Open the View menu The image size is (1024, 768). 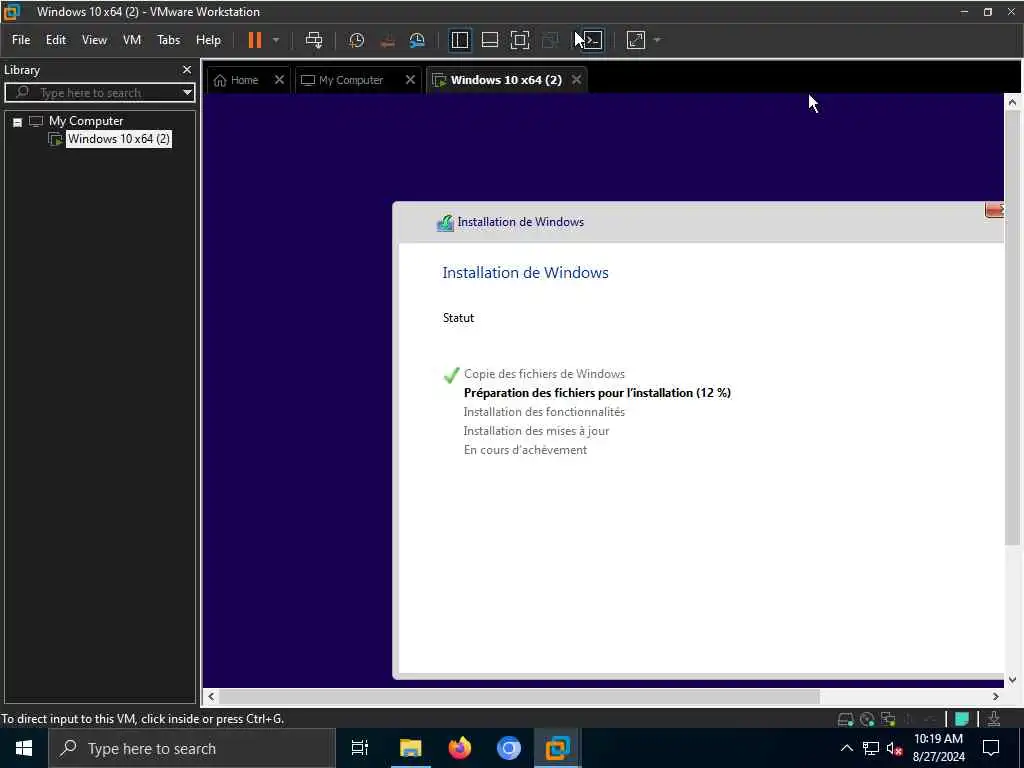94,40
